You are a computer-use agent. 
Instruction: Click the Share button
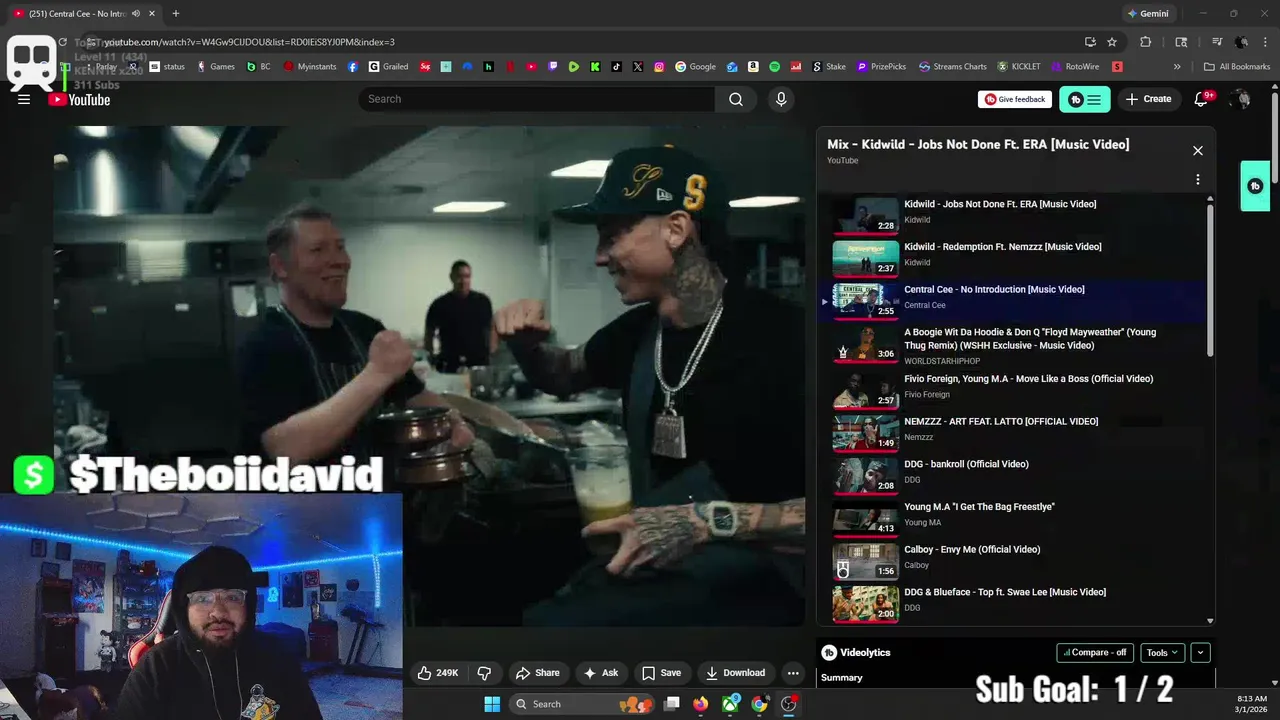[x=537, y=673]
